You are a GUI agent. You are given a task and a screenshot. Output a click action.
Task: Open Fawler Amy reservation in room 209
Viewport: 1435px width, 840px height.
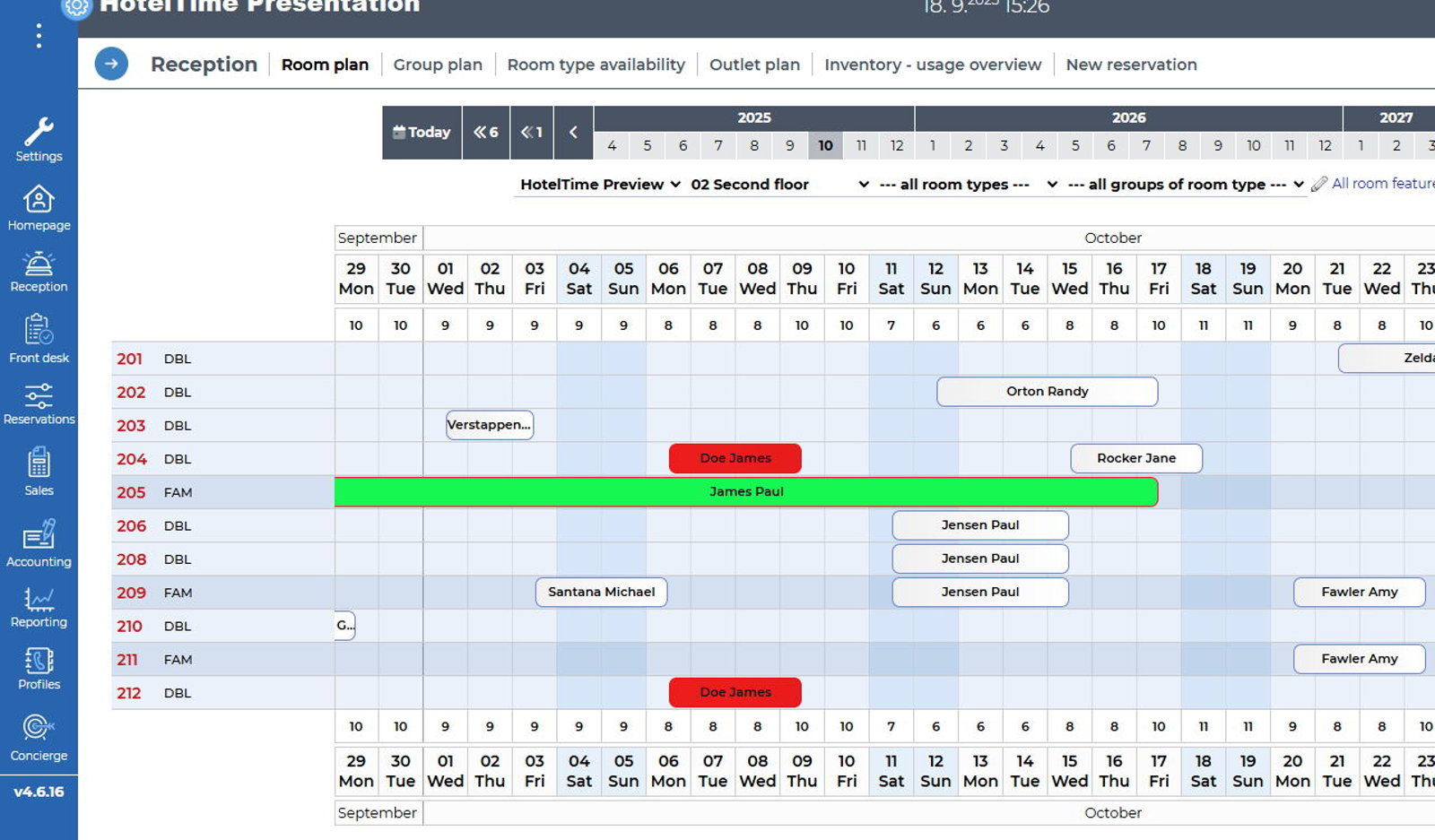(x=1360, y=592)
